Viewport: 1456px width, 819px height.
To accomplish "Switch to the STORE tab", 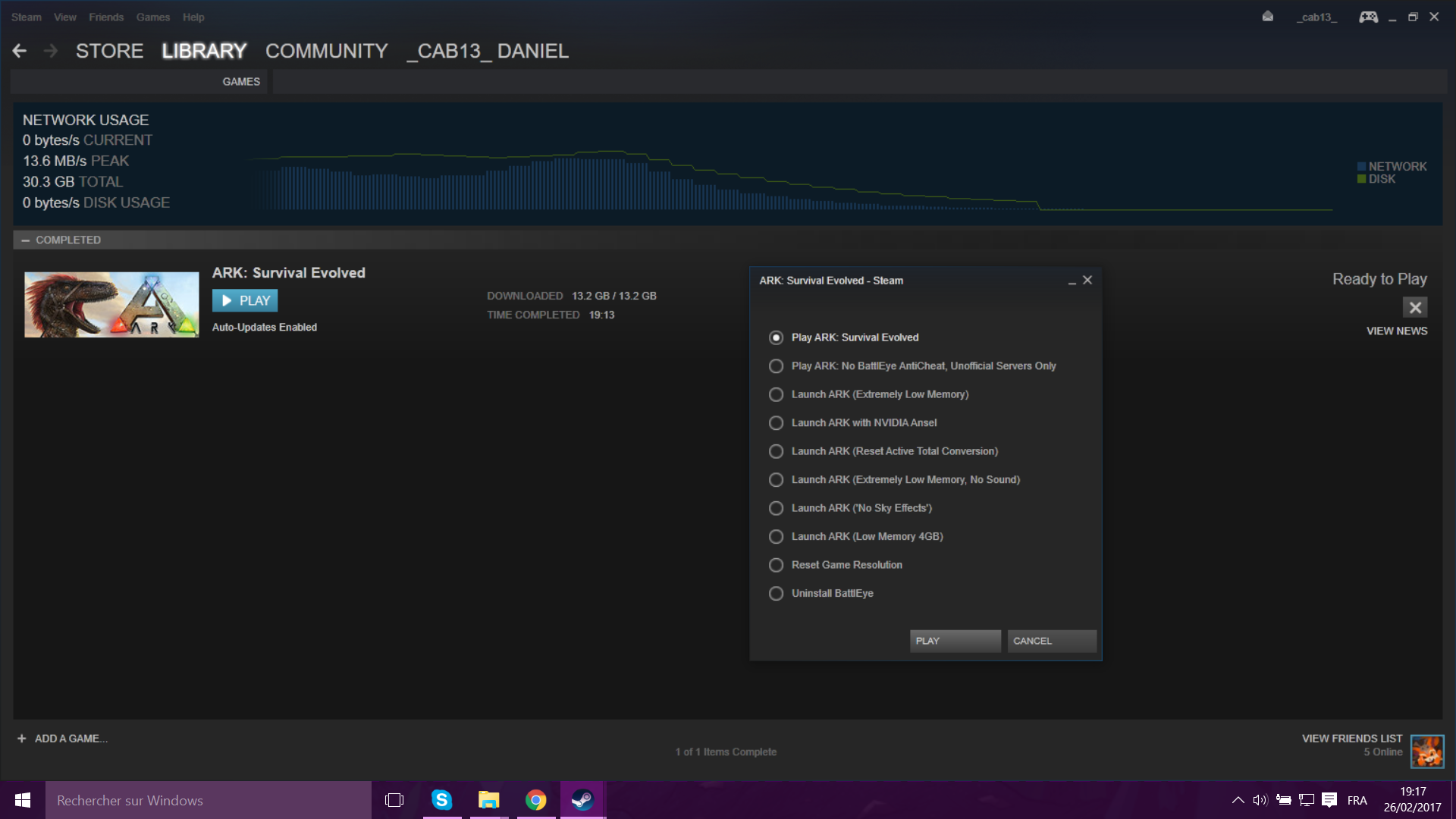I will tap(109, 51).
